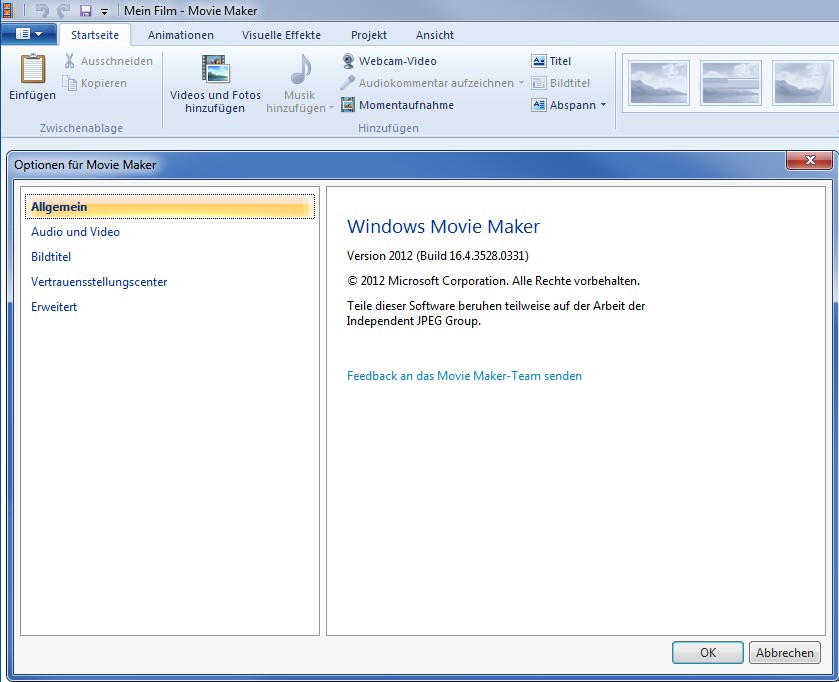Close the Optionen für Movie Maker dialog

click(x=810, y=160)
